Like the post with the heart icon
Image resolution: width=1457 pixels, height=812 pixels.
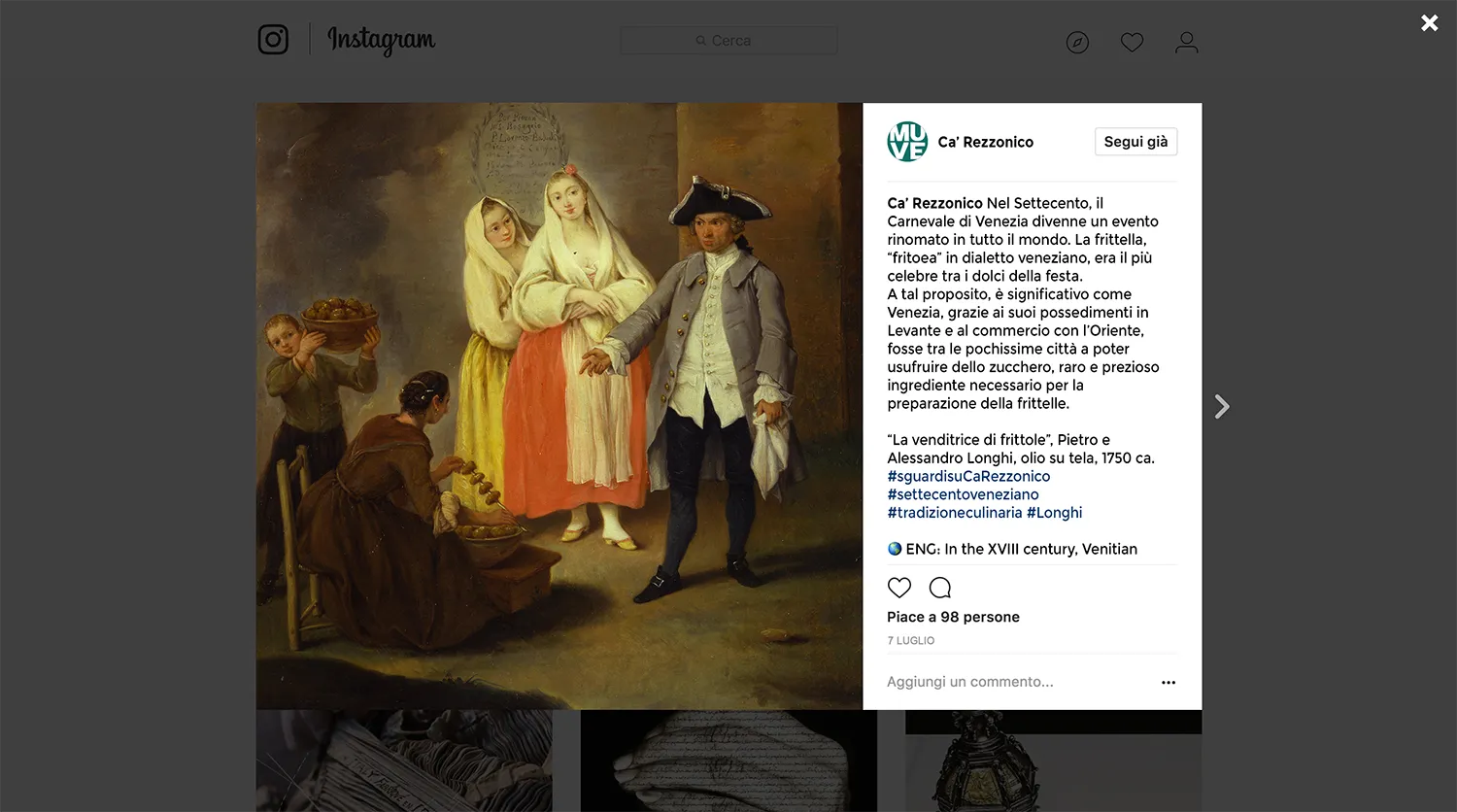tap(899, 588)
